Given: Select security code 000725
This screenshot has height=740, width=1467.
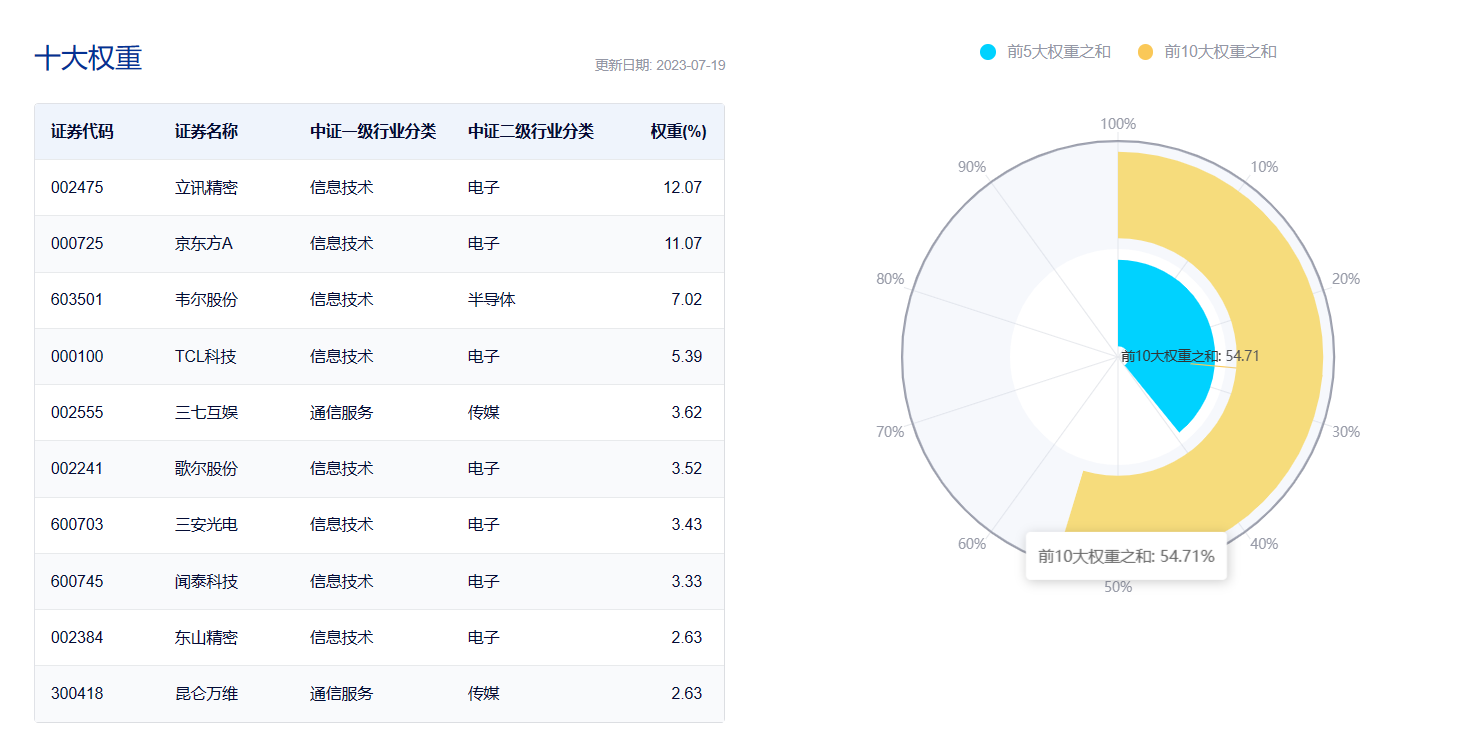Looking at the screenshot, I should [x=77, y=244].
